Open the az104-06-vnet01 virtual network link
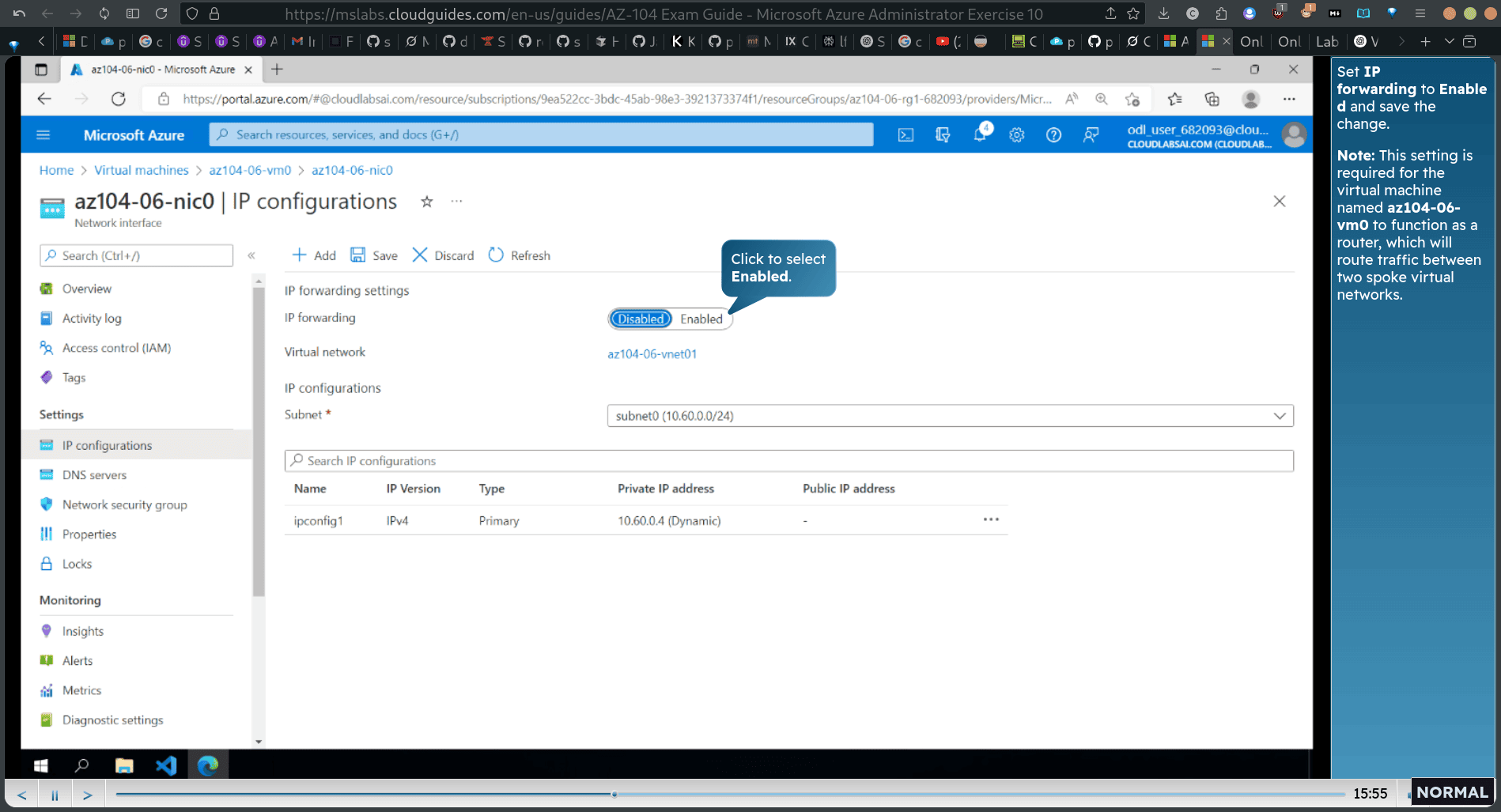The image size is (1501, 812). click(x=652, y=354)
